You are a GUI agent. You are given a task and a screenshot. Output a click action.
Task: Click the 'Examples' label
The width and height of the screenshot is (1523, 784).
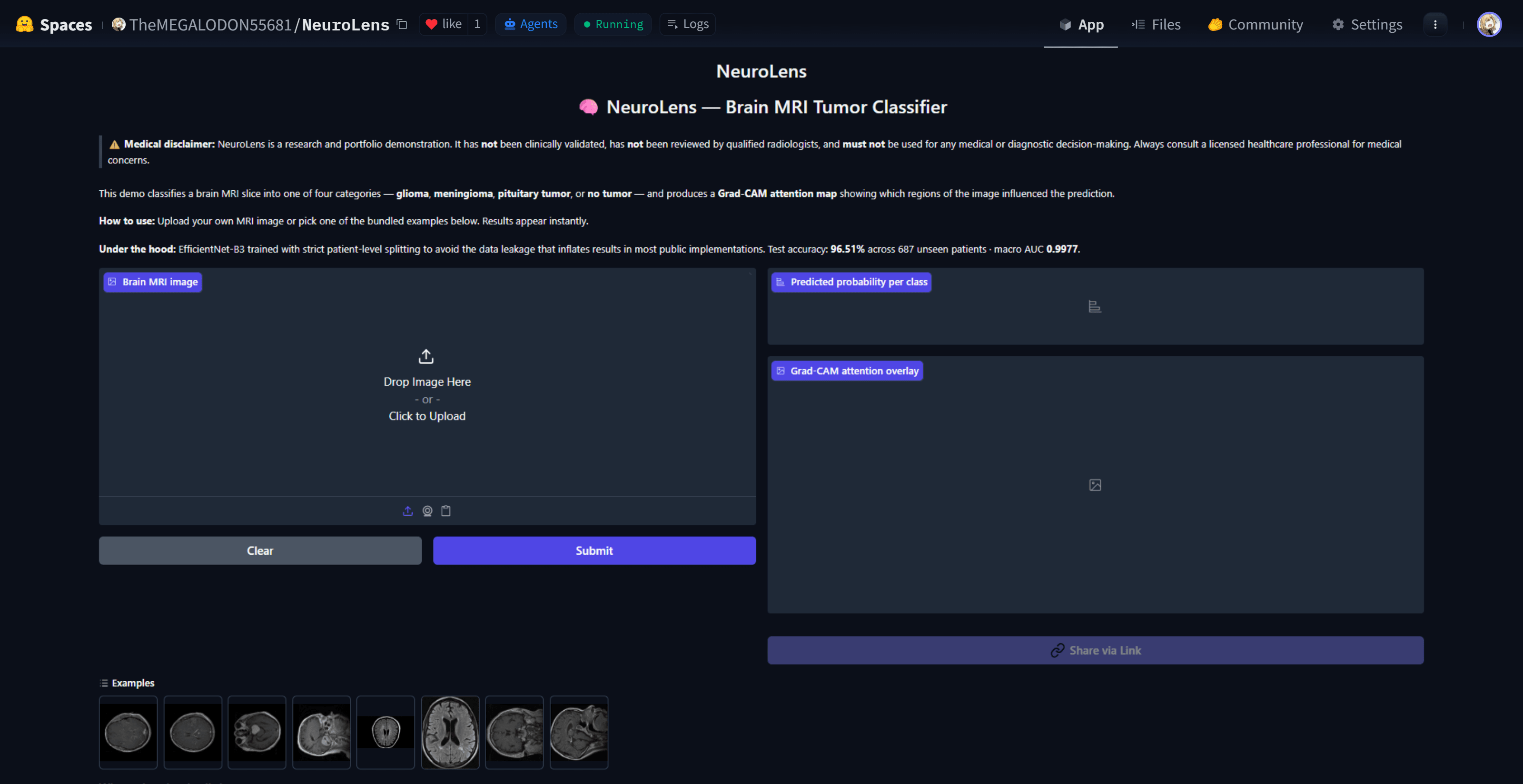(133, 683)
